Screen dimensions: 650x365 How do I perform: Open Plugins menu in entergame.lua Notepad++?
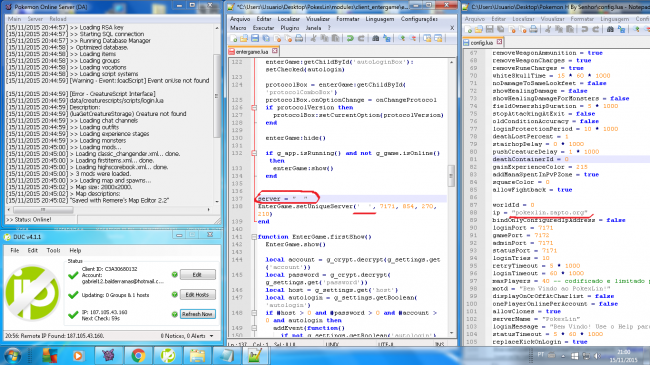tap(290, 28)
